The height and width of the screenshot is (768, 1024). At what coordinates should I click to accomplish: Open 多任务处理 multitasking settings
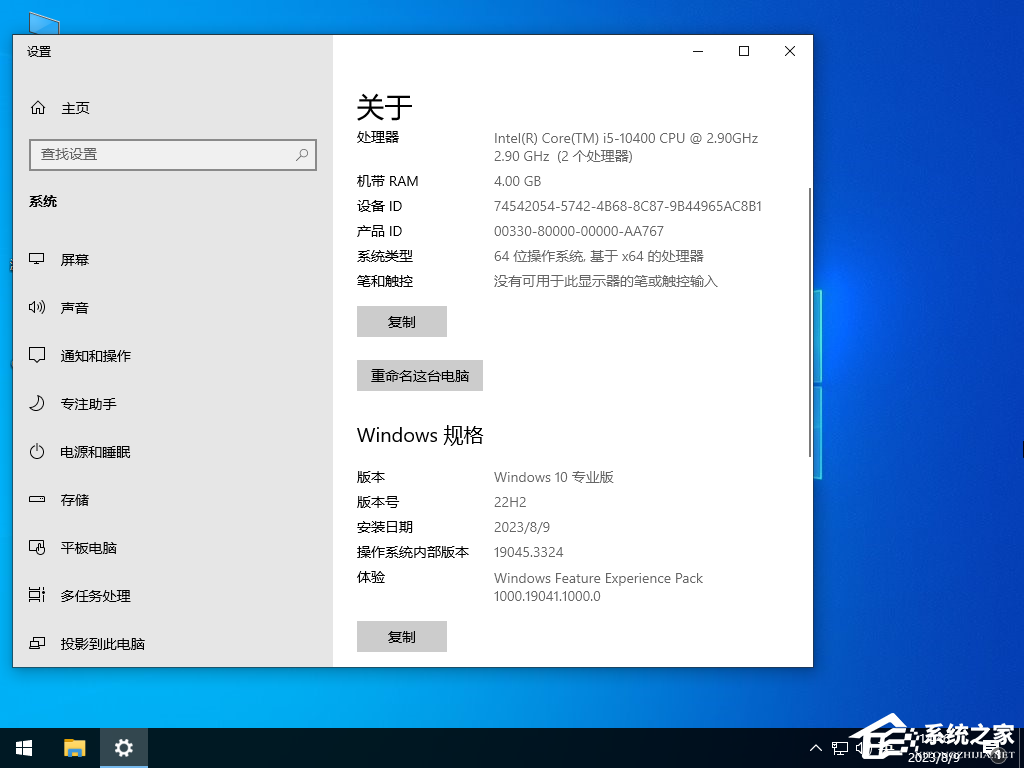[95, 595]
